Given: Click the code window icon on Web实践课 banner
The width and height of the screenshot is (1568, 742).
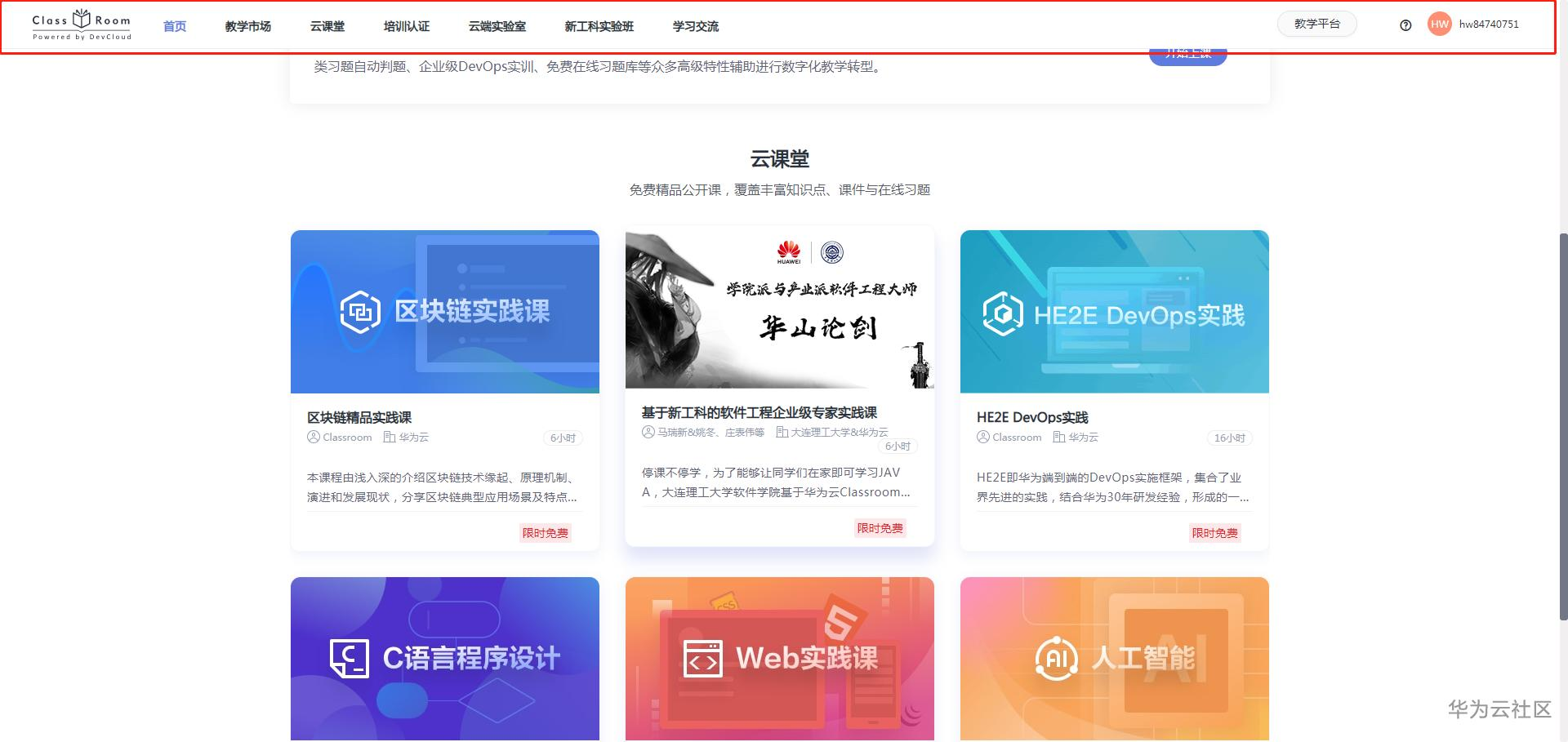Looking at the screenshot, I should 702,659.
